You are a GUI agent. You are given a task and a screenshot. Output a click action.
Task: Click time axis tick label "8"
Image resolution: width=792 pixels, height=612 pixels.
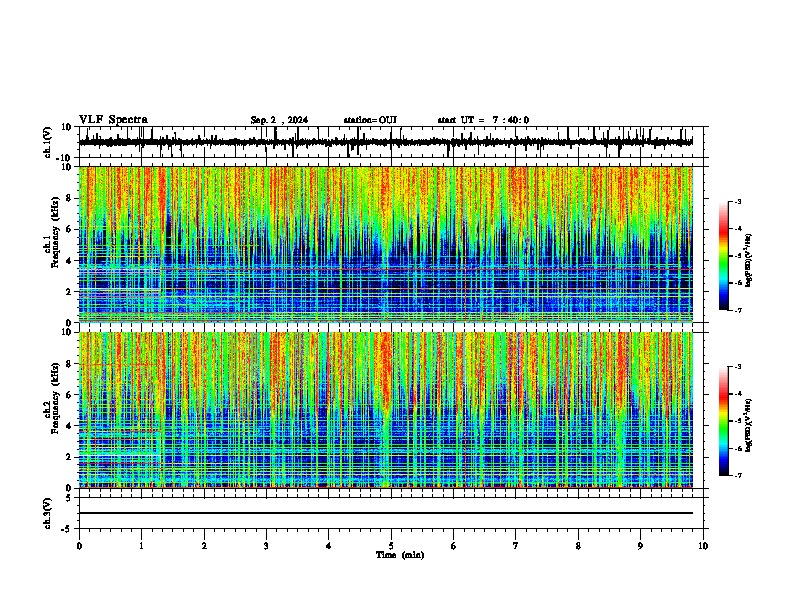coord(578,546)
